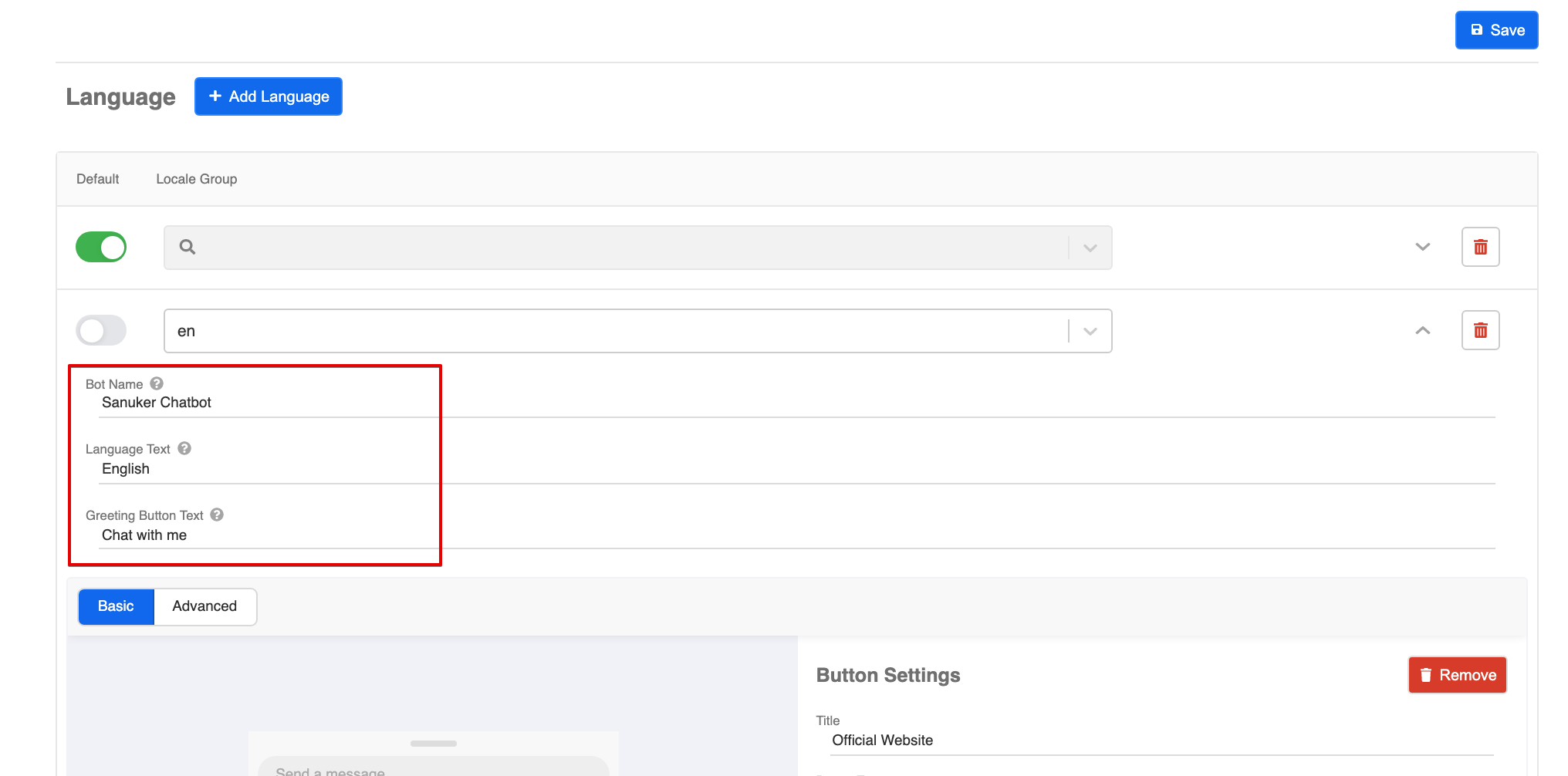This screenshot has height=776, width=1568.
Task: Open the en language dropdown arrow
Action: 1090,330
